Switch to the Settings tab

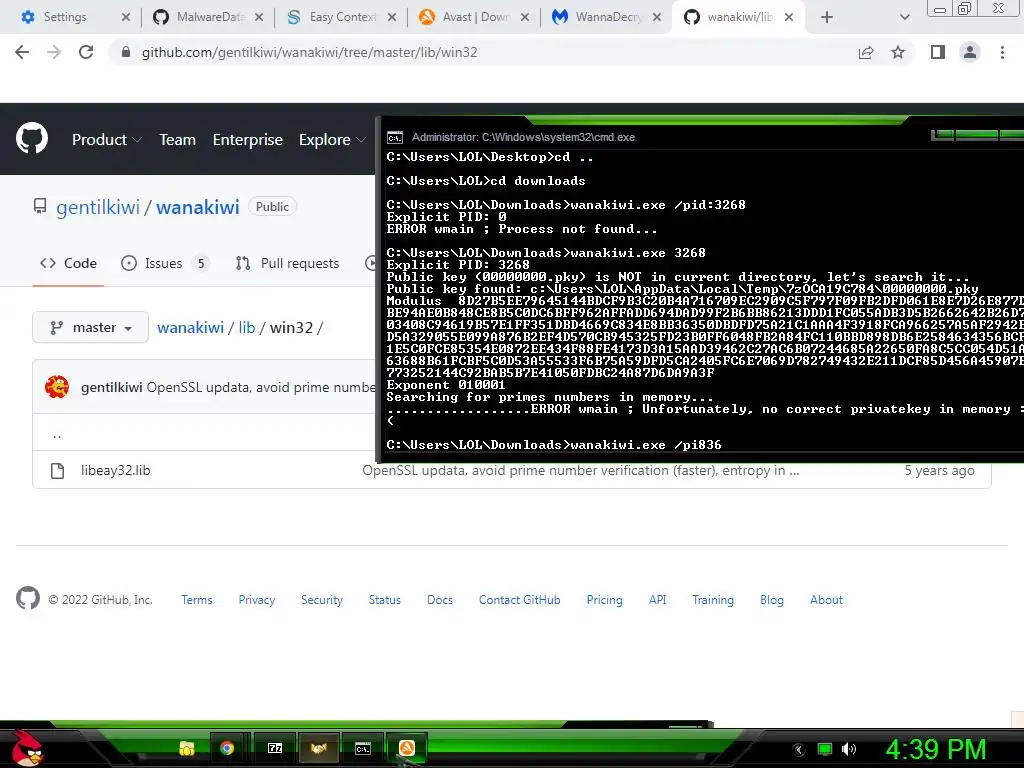pyautogui.click(x=65, y=17)
